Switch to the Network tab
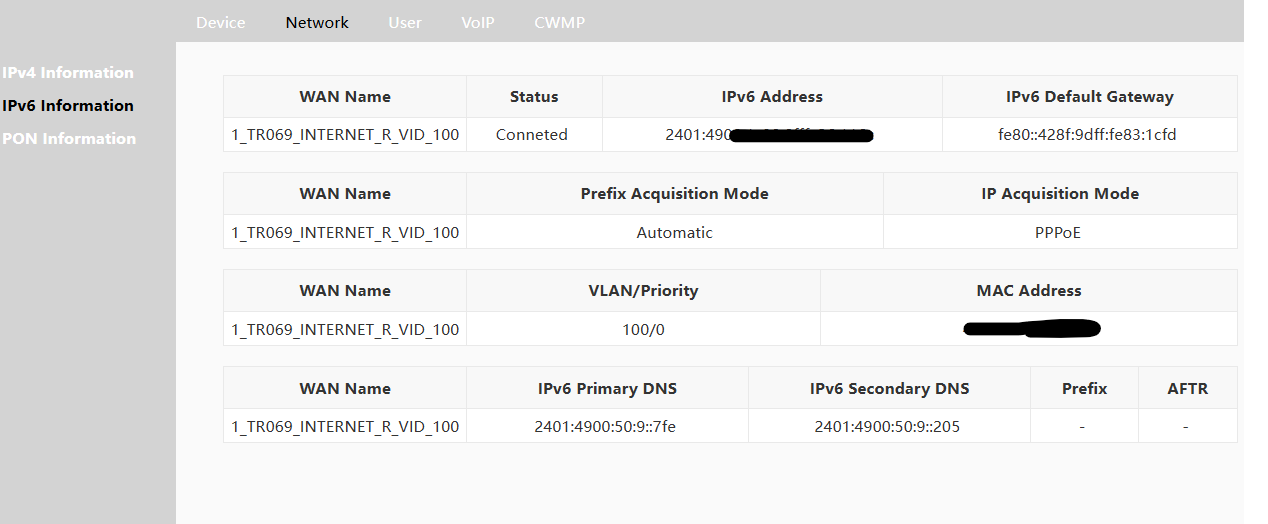This screenshot has height=524, width=1268. (317, 22)
